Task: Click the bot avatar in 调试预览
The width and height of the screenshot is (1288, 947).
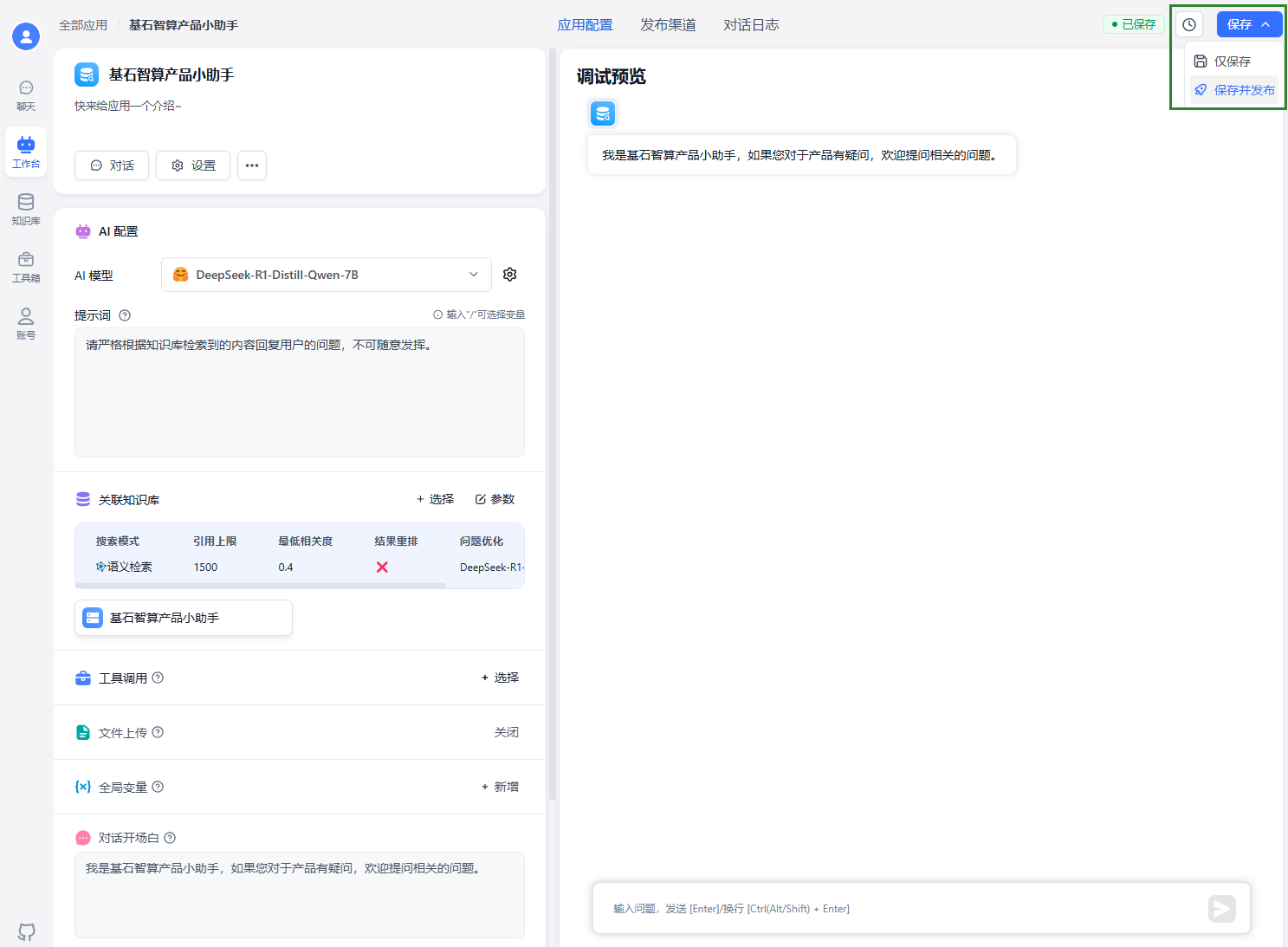Action: pos(603,113)
